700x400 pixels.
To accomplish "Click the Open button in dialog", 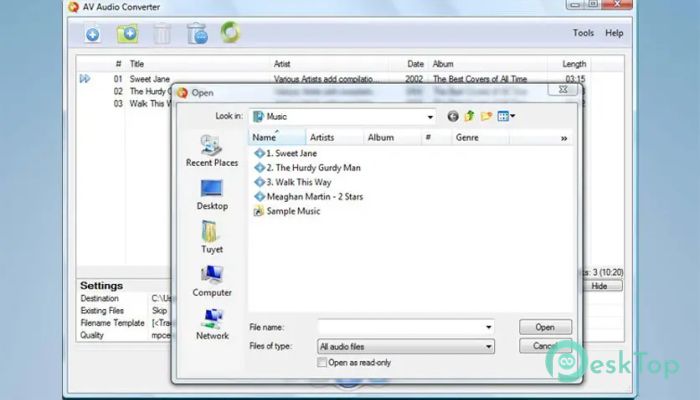I will 545,327.
